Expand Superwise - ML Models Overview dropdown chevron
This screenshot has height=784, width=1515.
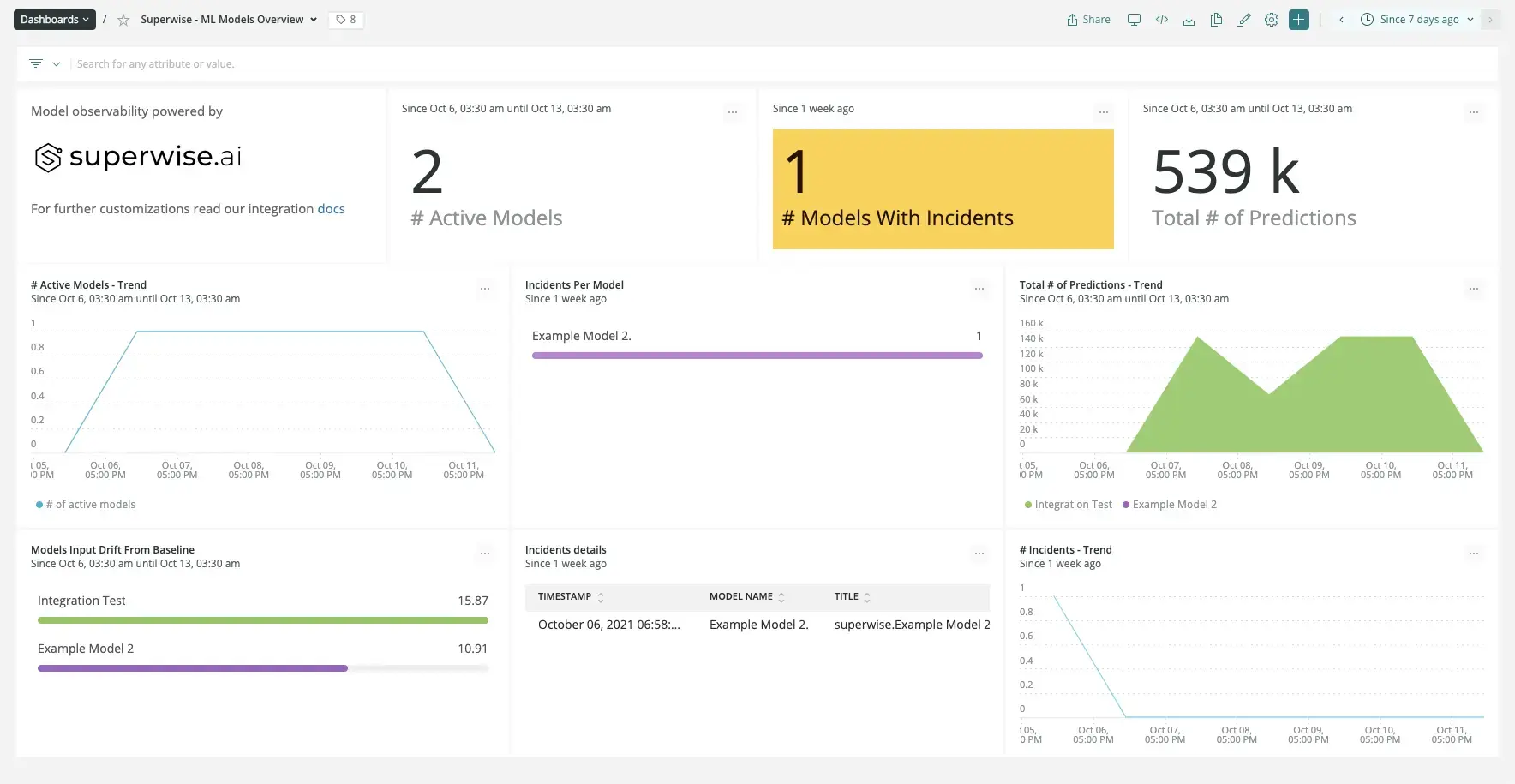pyautogui.click(x=314, y=20)
